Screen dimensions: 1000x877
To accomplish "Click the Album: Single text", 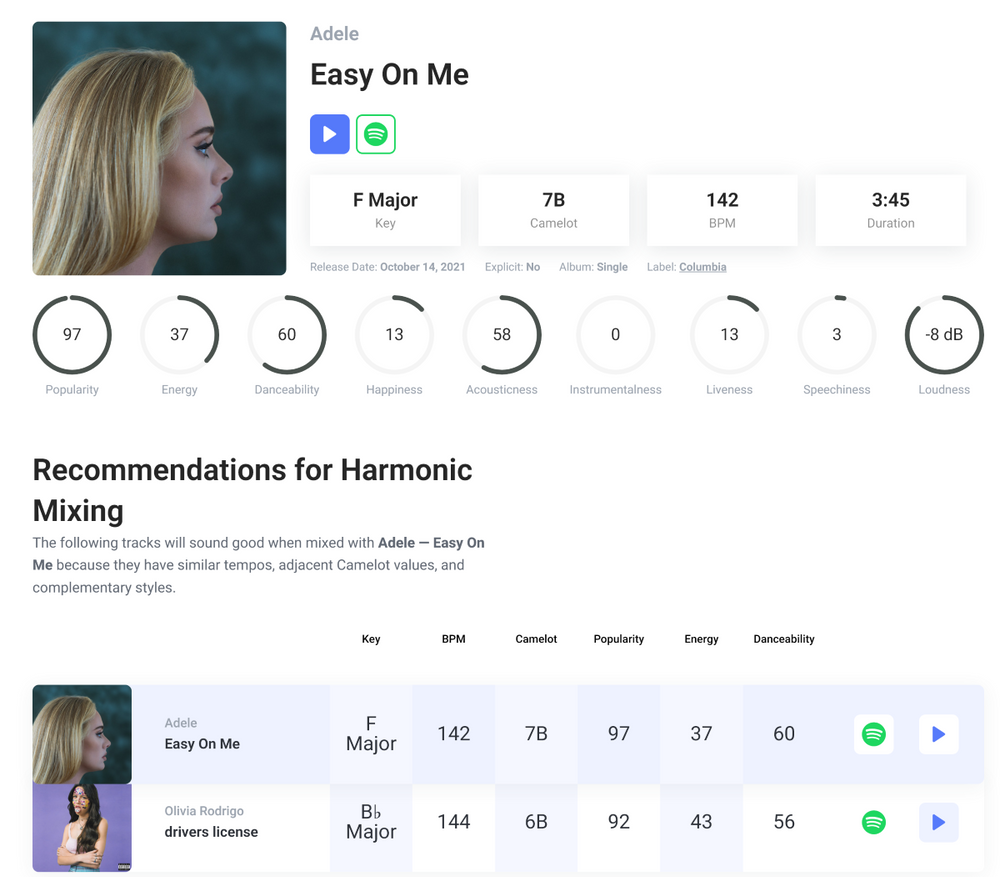I will click(593, 267).
